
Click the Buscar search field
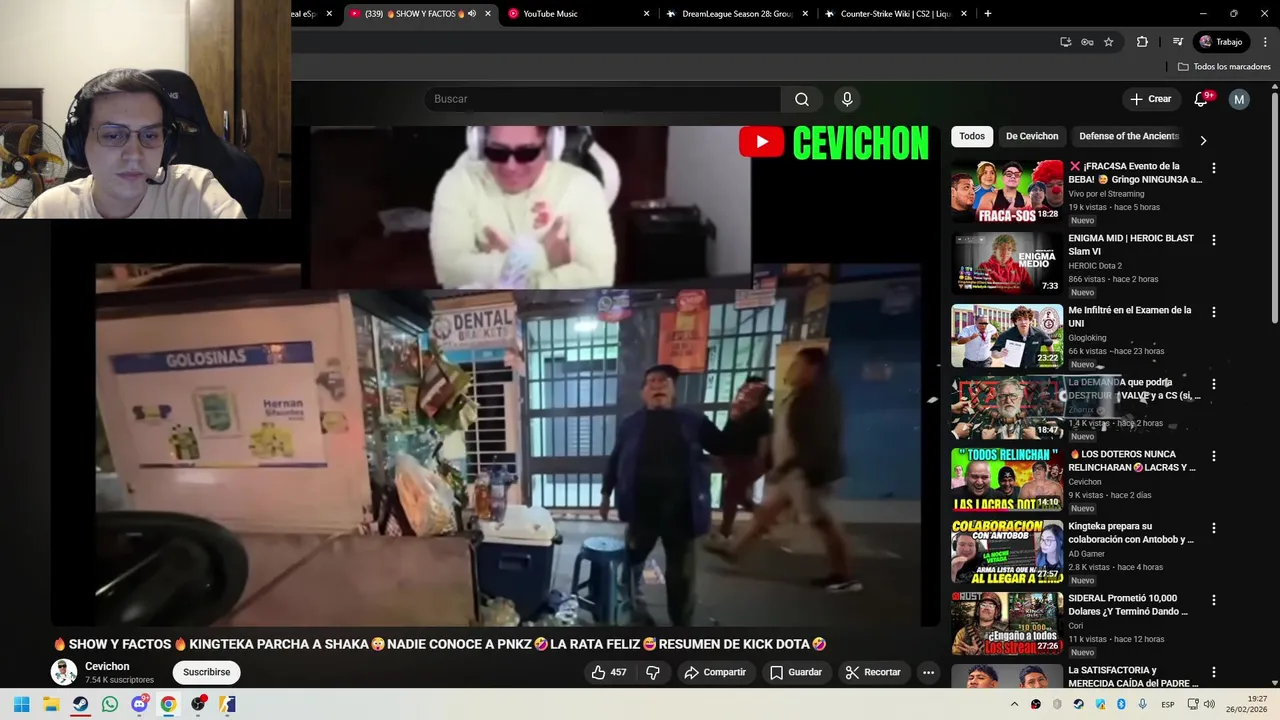coord(603,99)
